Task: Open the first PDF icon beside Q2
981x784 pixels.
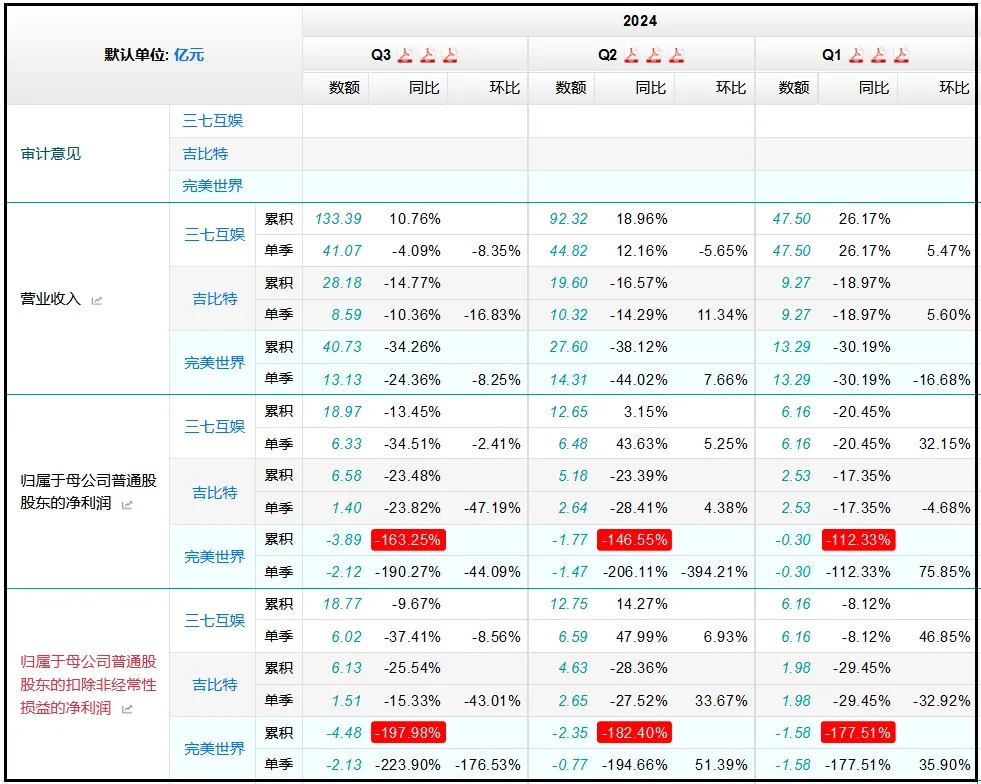Action: point(631,55)
